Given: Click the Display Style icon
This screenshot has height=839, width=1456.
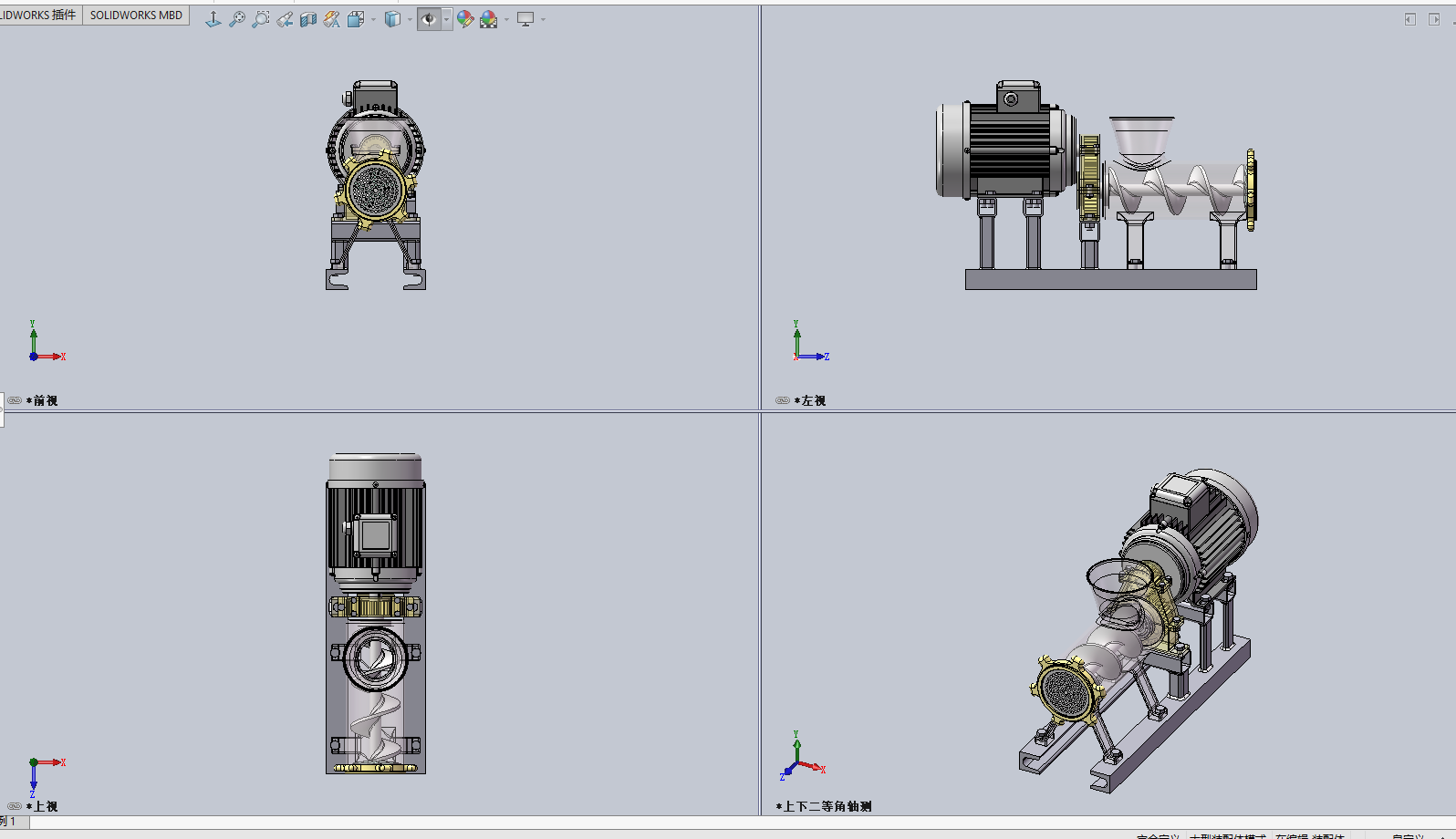Looking at the screenshot, I should pos(392,19).
